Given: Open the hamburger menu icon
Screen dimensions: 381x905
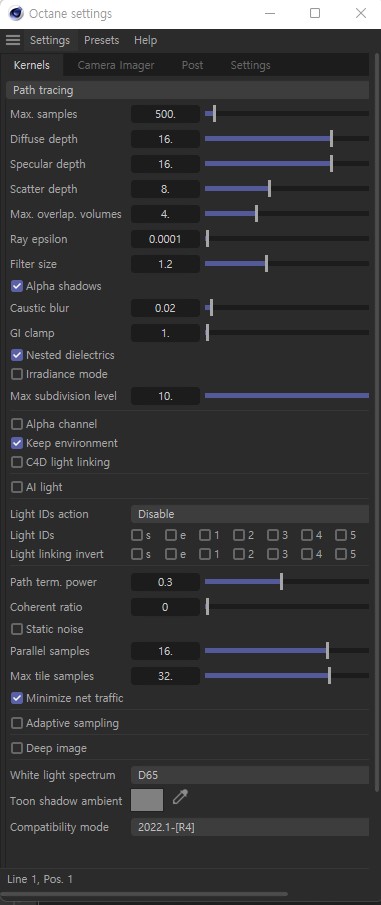Looking at the screenshot, I should click(13, 40).
